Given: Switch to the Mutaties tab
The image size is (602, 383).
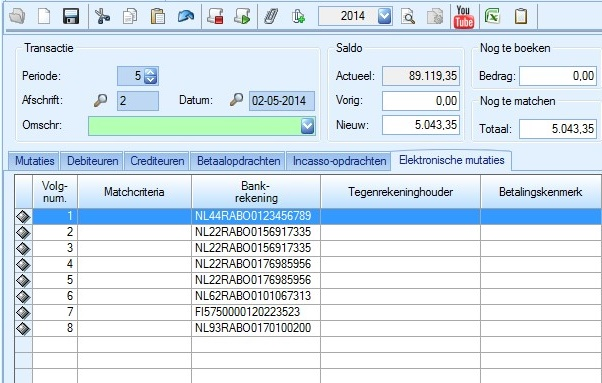Looking at the screenshot, I should coord(35,161).
